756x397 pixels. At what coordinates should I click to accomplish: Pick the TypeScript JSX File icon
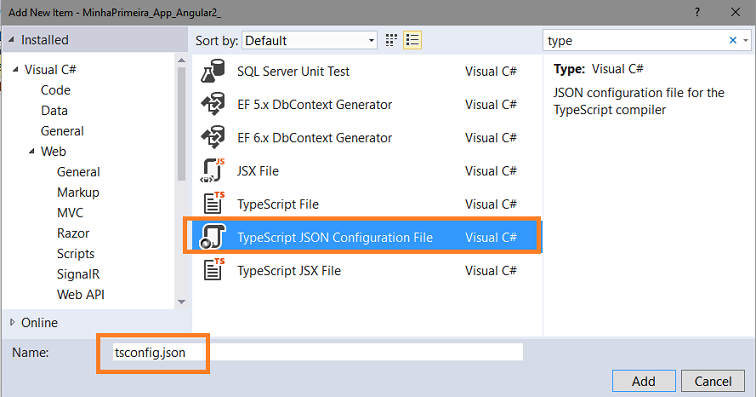pyautogui.click(x=214, y=270)
